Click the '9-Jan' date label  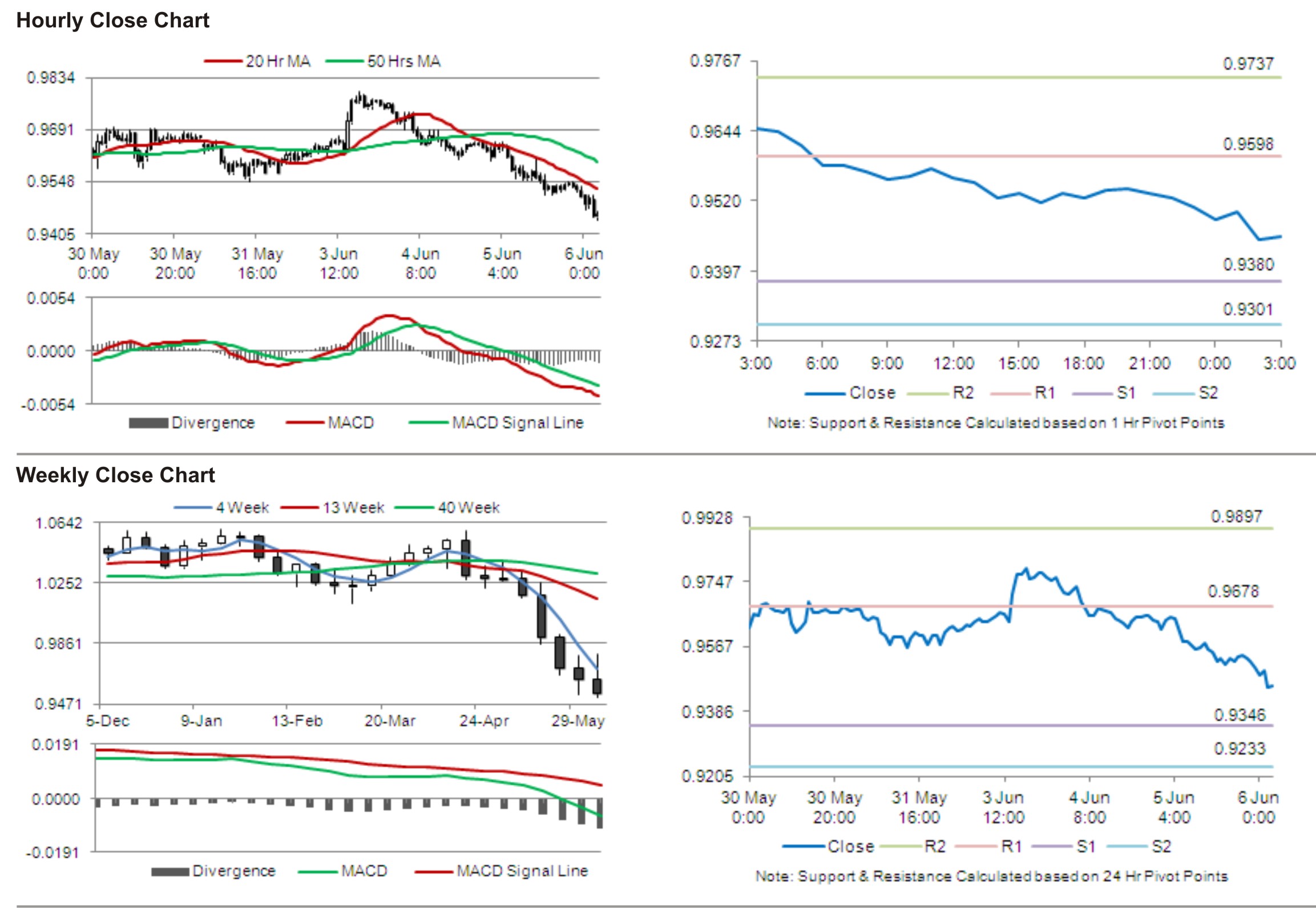click(201, 721)
